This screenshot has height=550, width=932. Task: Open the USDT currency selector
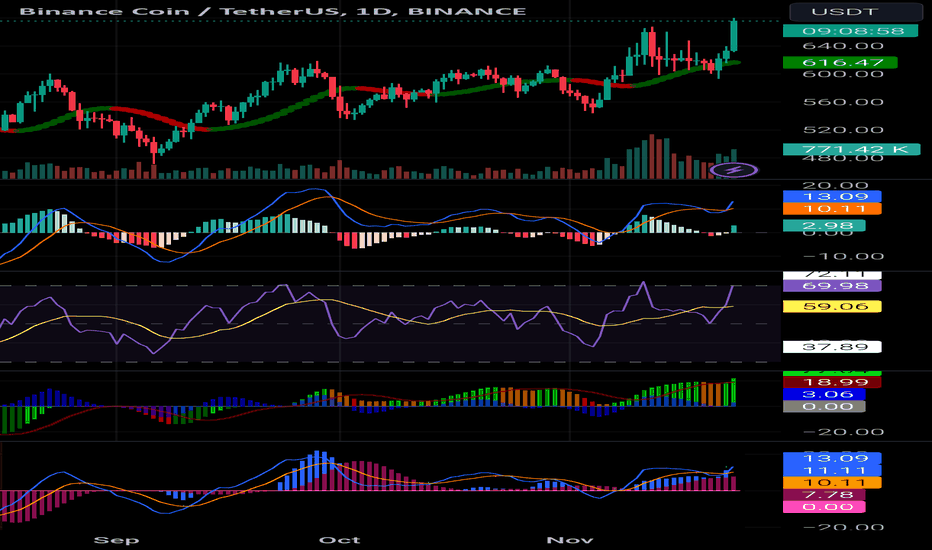856,12
